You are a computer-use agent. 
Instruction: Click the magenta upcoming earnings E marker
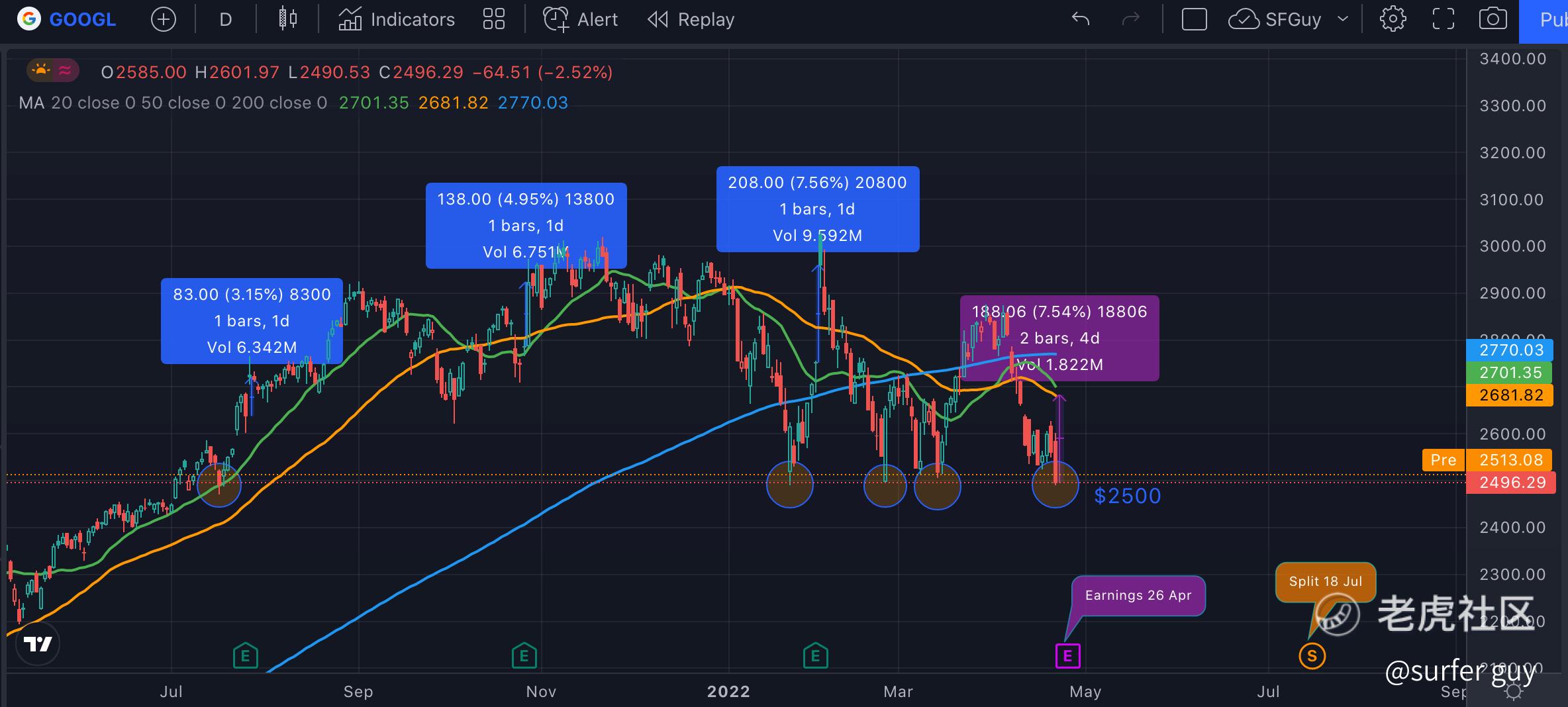(1067, 656)
